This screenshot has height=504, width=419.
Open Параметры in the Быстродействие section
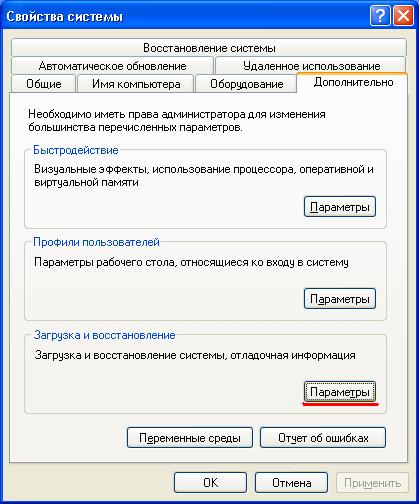(x=340, y=207)
